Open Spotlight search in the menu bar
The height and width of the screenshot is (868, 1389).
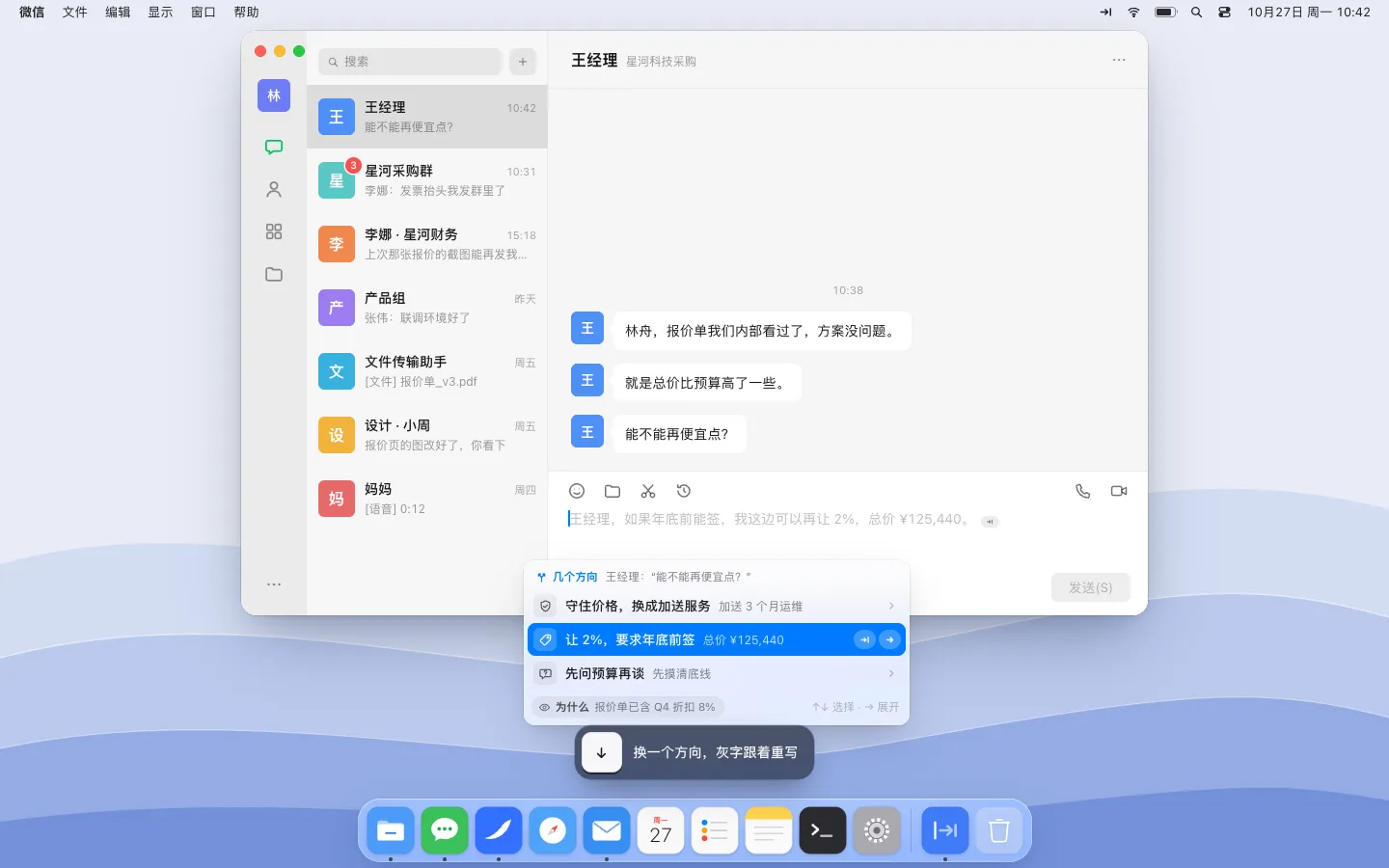click(1196, 13)
